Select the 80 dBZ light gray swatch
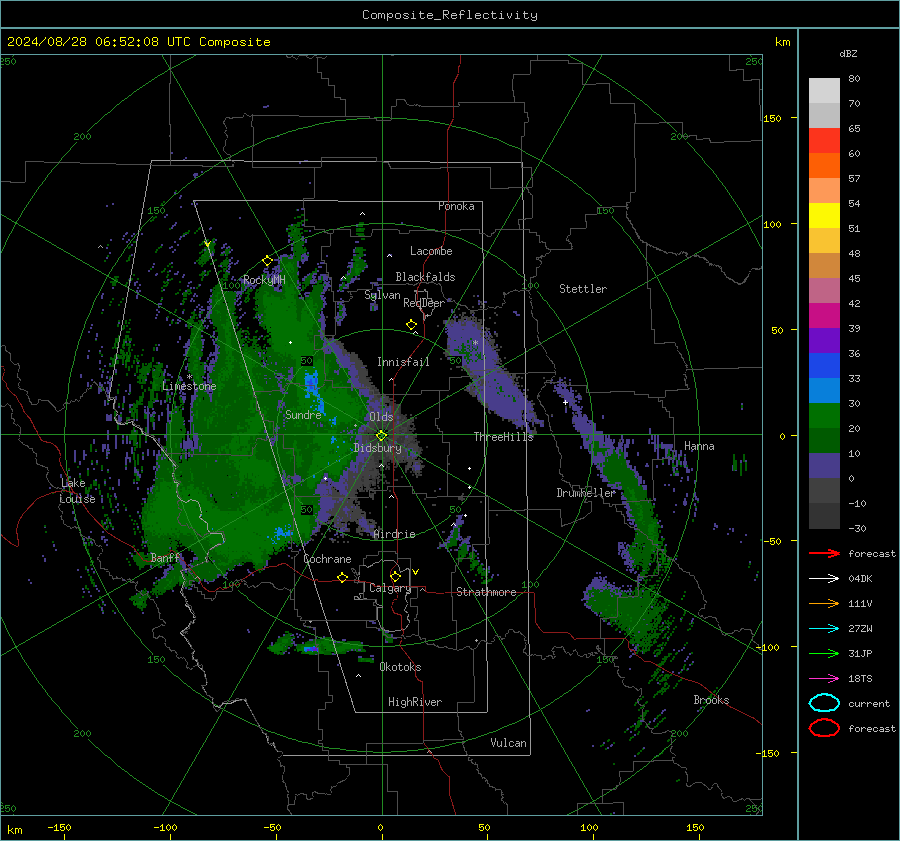The width and height of the screenshot is (900, 841). click(x=824, y=90)
